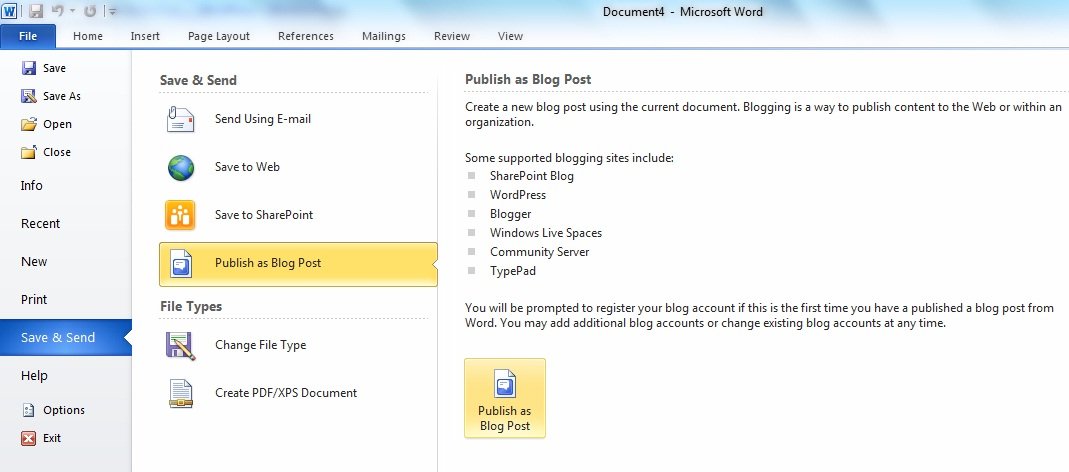Click the Send Using E-mail envelope icon

[x=181, y=119]
